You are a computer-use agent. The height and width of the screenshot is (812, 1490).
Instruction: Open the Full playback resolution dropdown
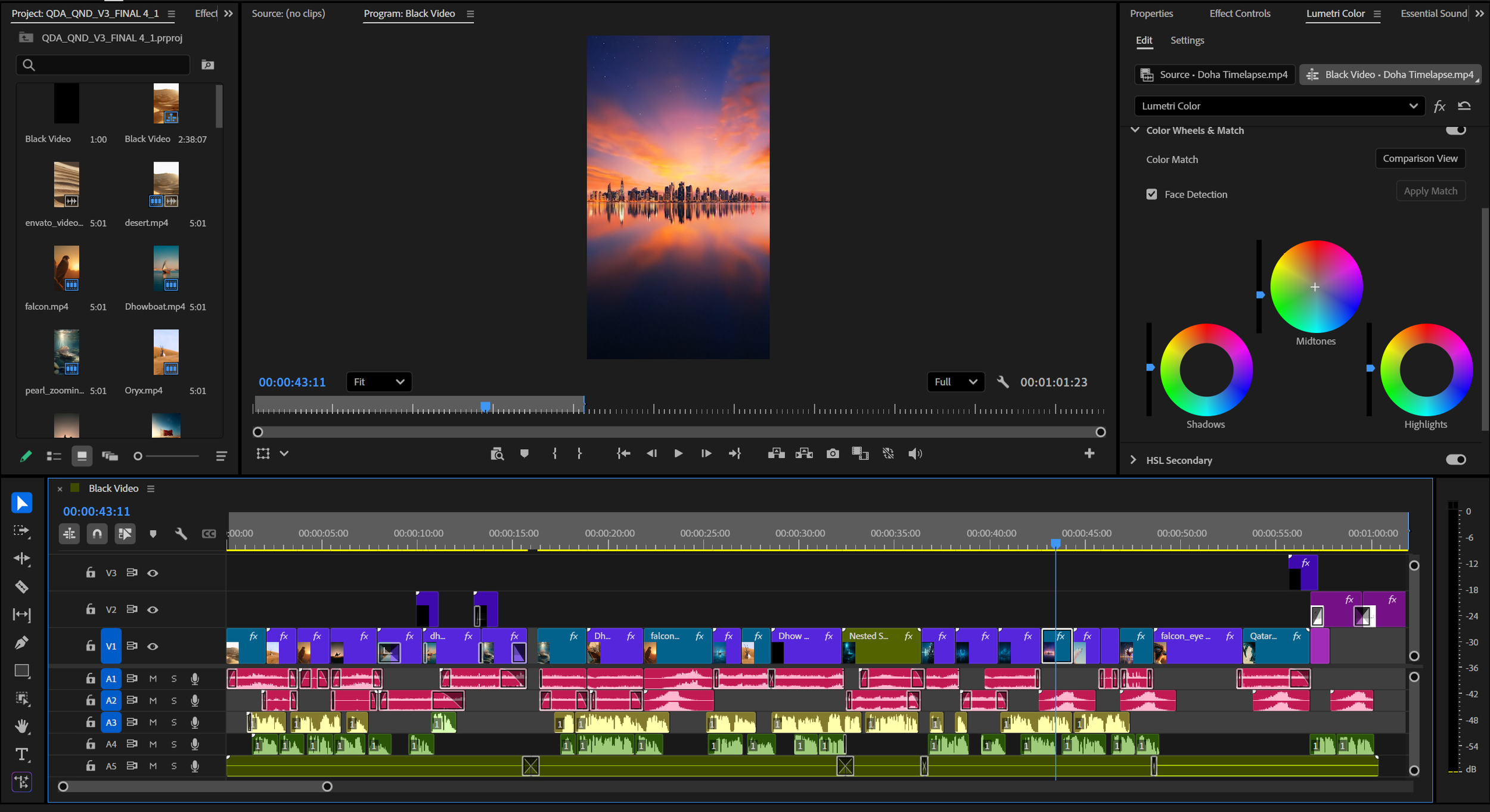pyautogui.click(x=955, y=382)
